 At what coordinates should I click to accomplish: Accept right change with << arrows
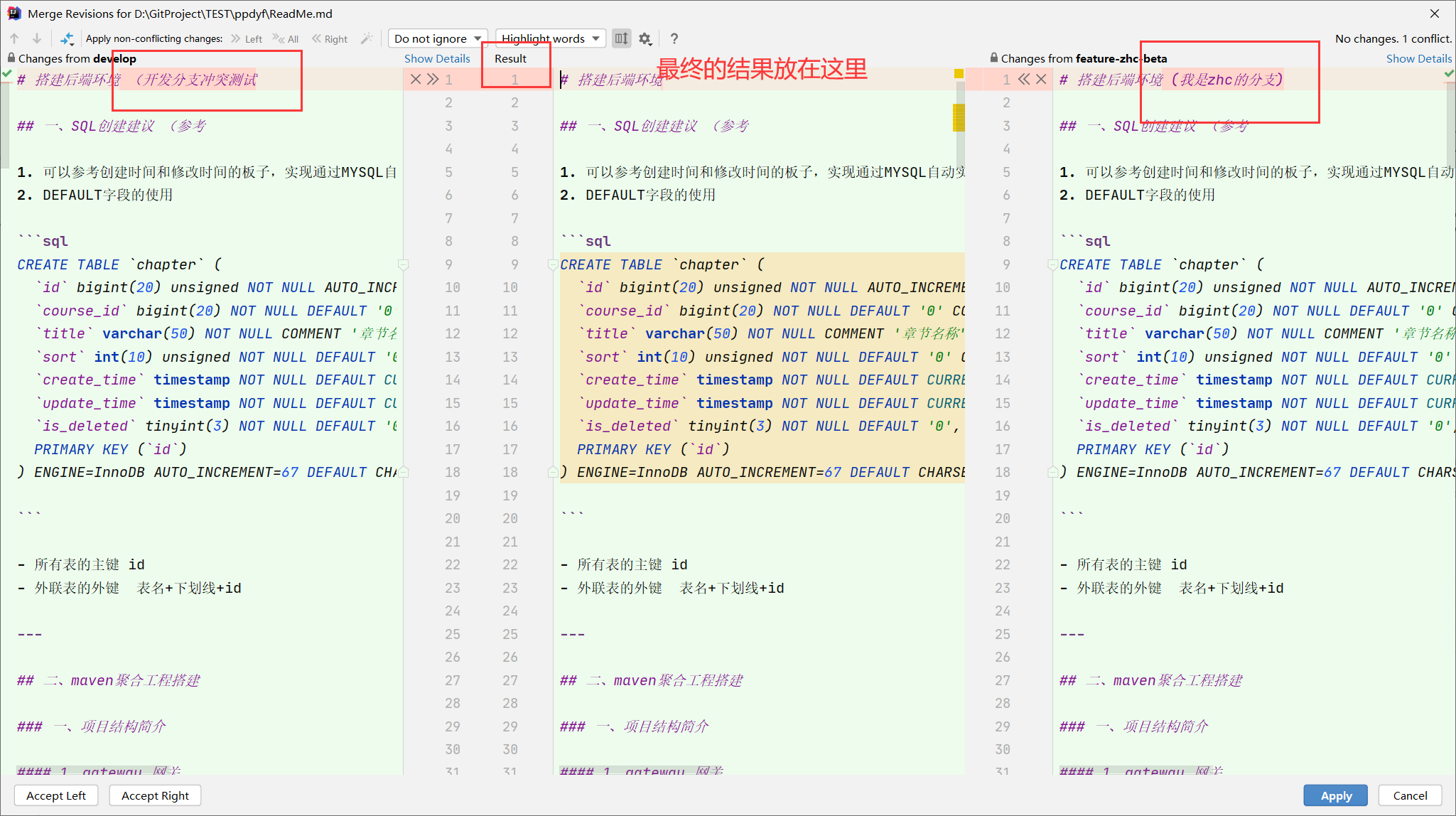[x=1024, y=79]
